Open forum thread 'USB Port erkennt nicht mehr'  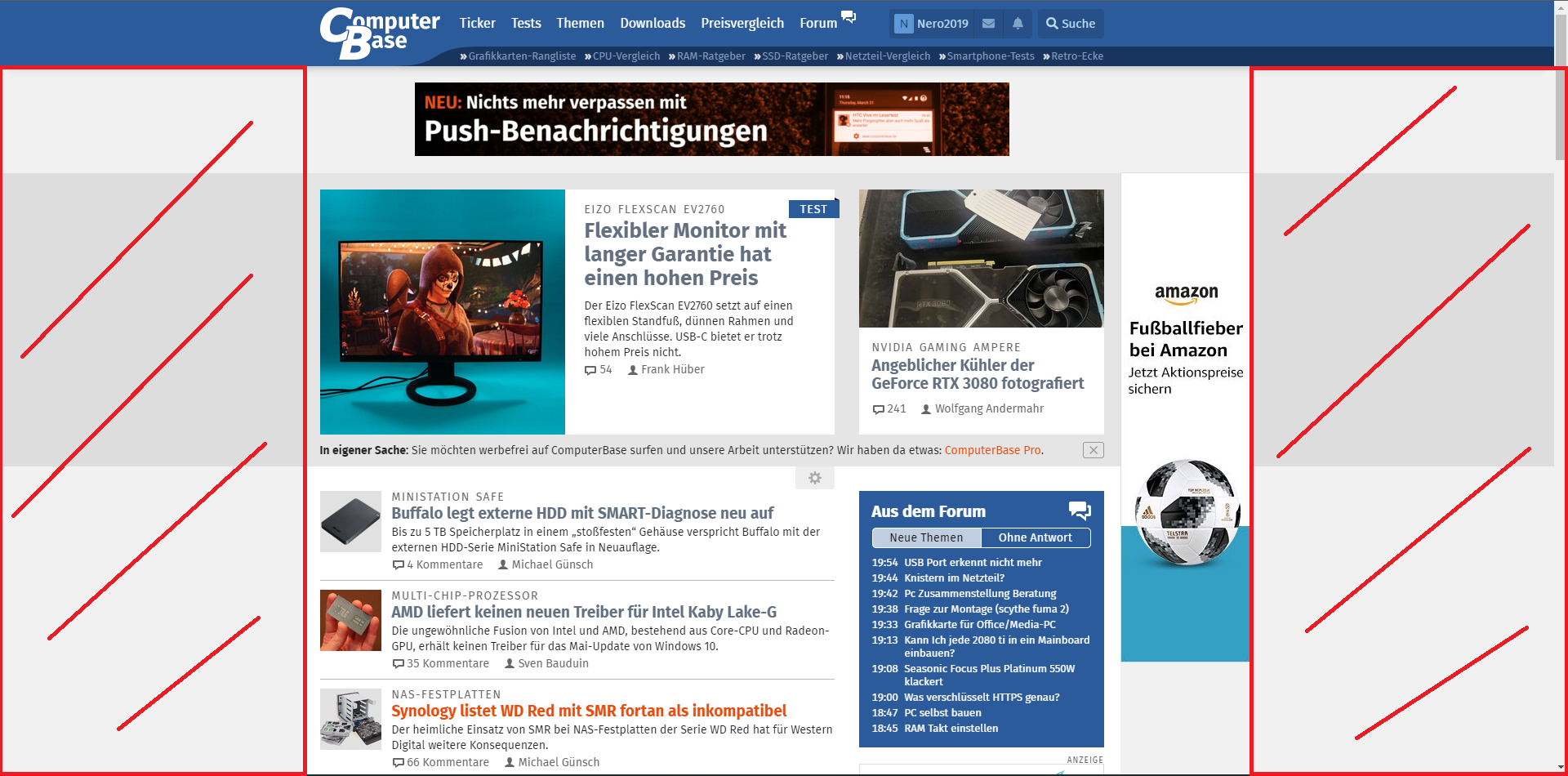[973, 562]
